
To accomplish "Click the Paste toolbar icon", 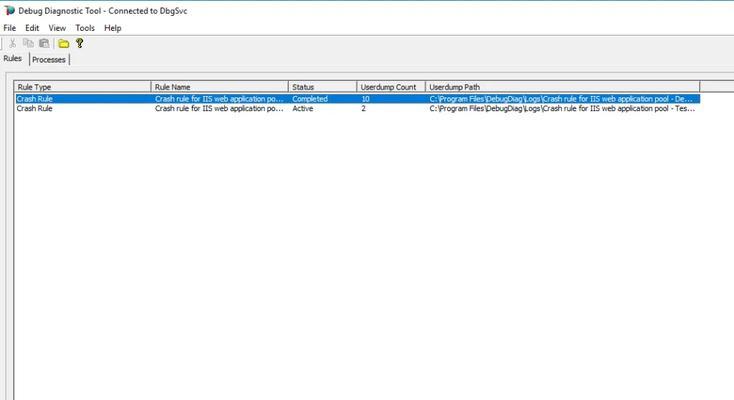I will click(x=44, y=44).
